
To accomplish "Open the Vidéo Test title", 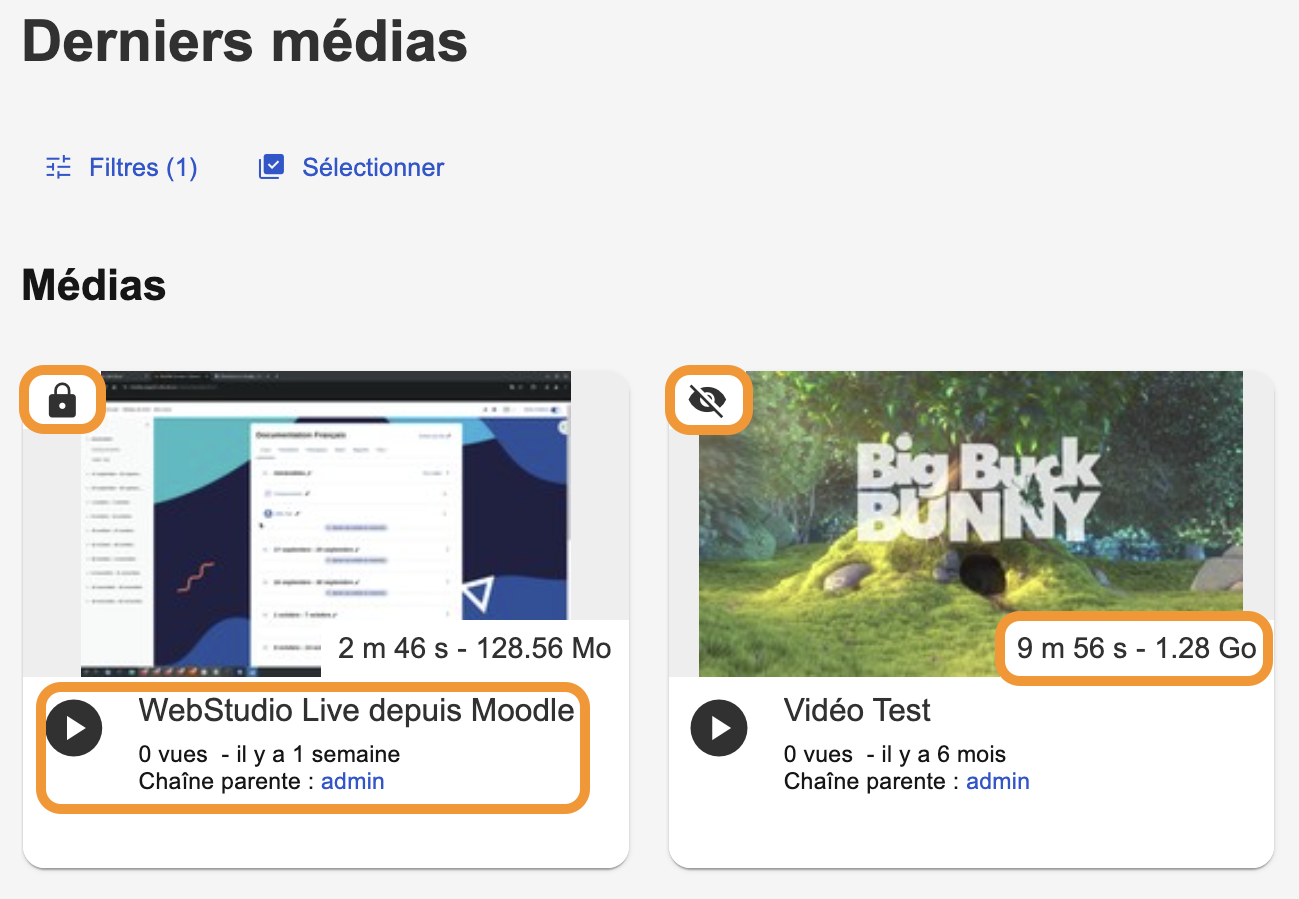I will coord(857,710).
